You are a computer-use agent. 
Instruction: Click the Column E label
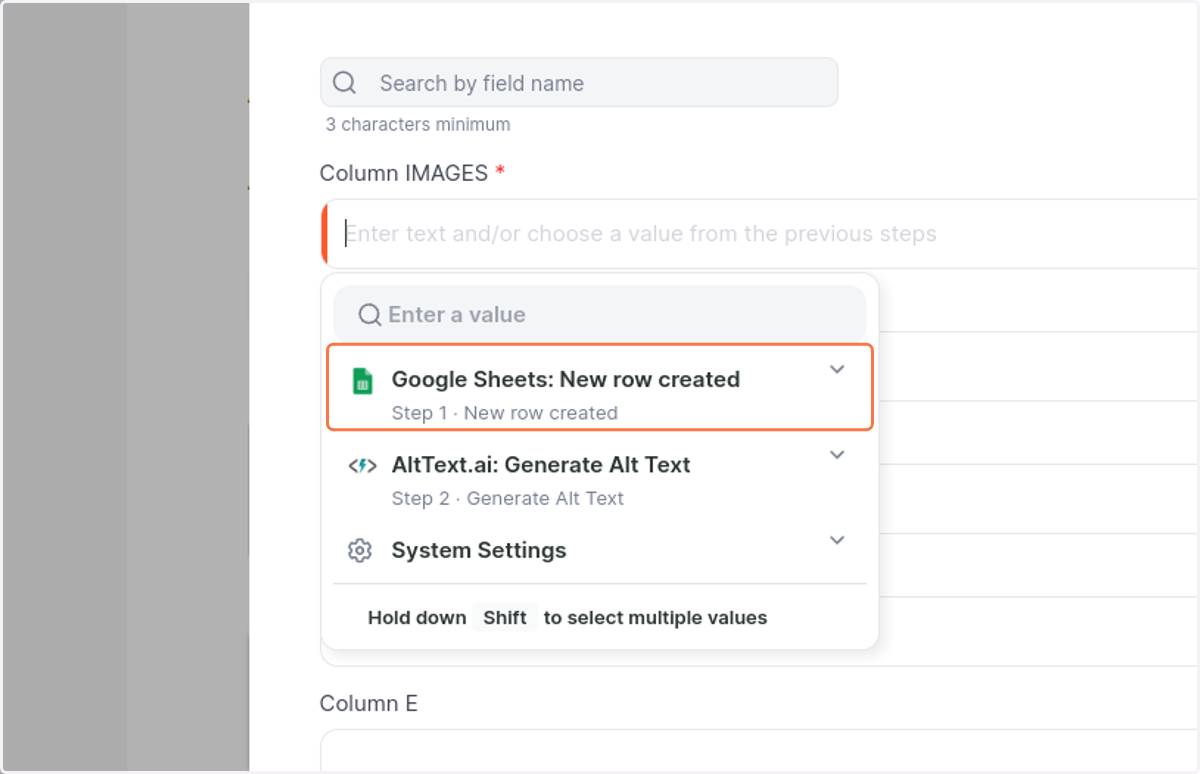click(369, 703)
